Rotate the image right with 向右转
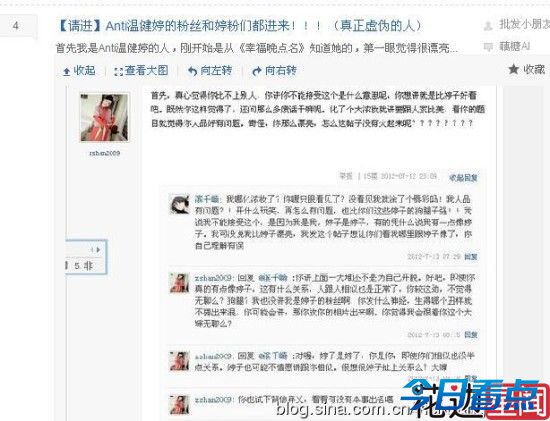The height and width of the screenshot is (421, 550). click(x=274, y=71)
